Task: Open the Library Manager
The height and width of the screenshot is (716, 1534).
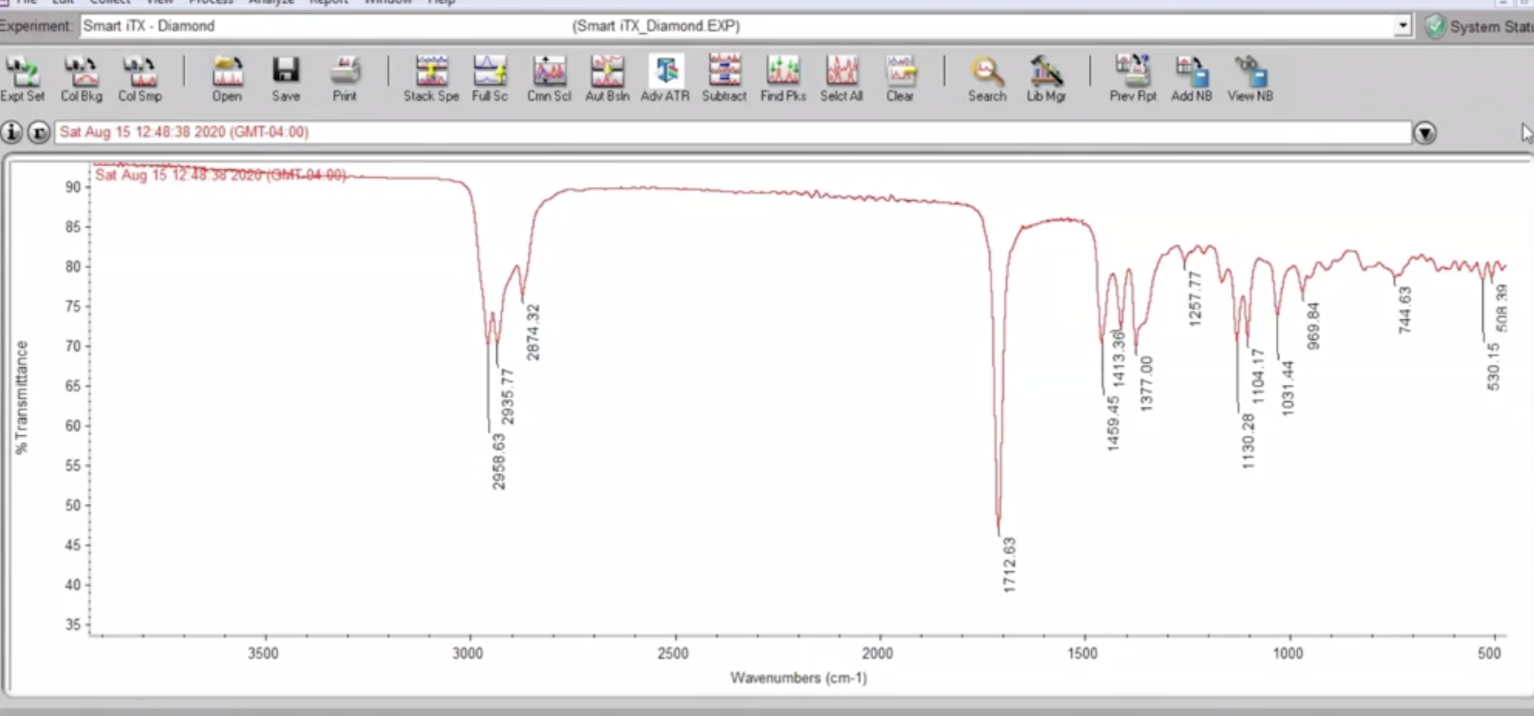Action: click(x=1046, y=76)
